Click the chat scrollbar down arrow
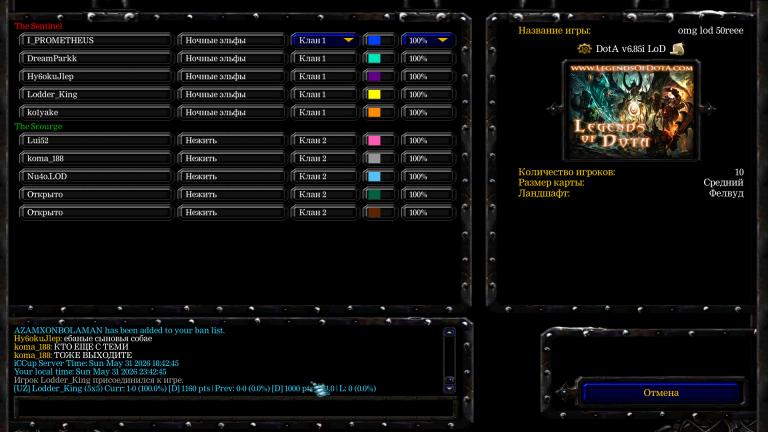Viewport: 768px width, 432px height. coord(449,388)
